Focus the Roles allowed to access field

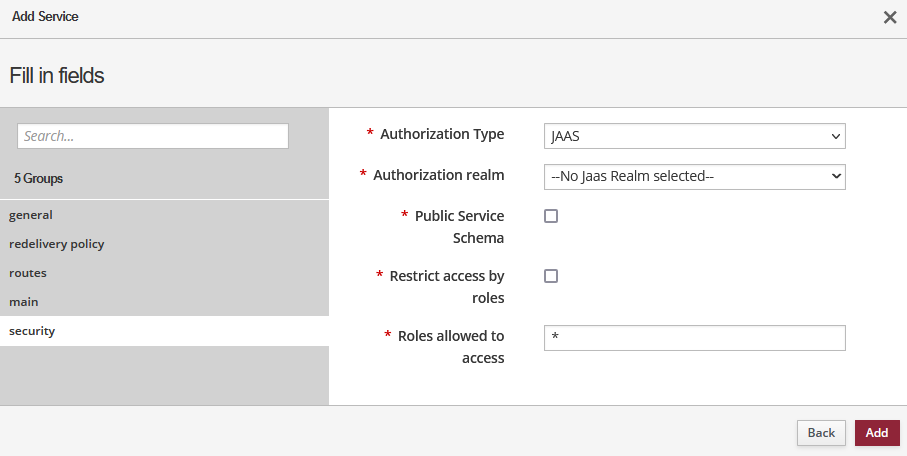695,338
